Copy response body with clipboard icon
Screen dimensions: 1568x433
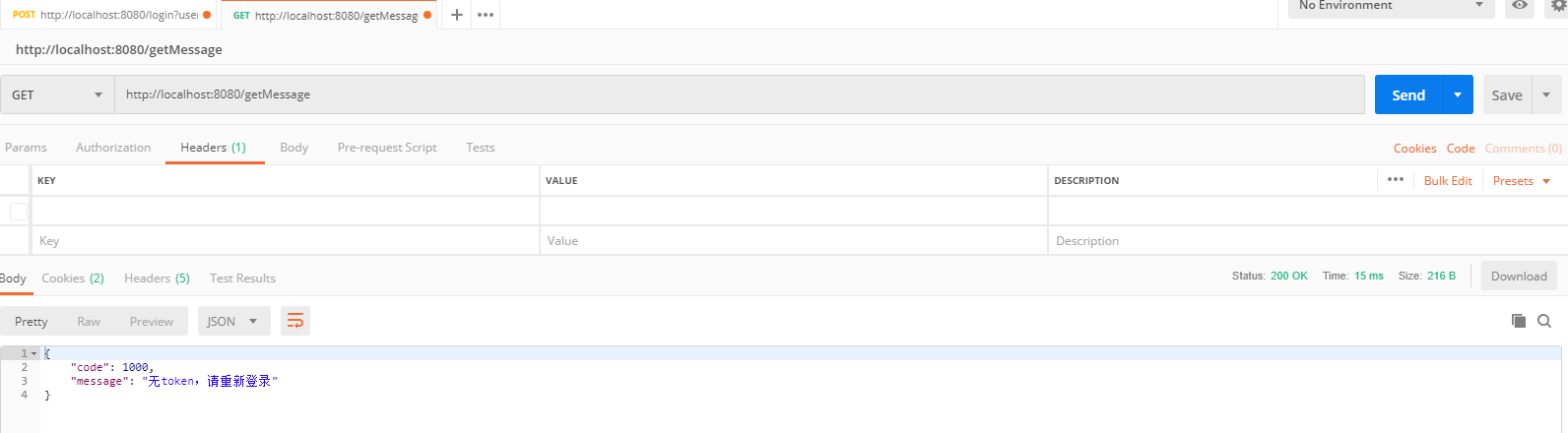pos(1519,321)
